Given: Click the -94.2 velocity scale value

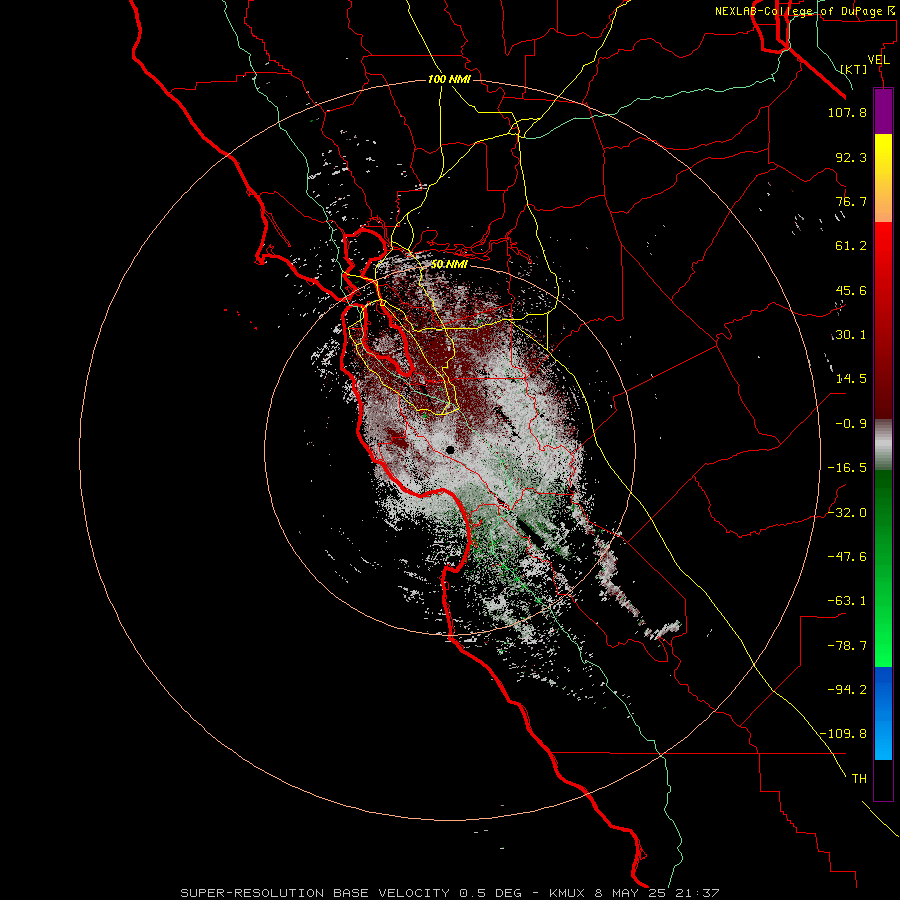Looking at the screenshot, I should click(847, 690).
